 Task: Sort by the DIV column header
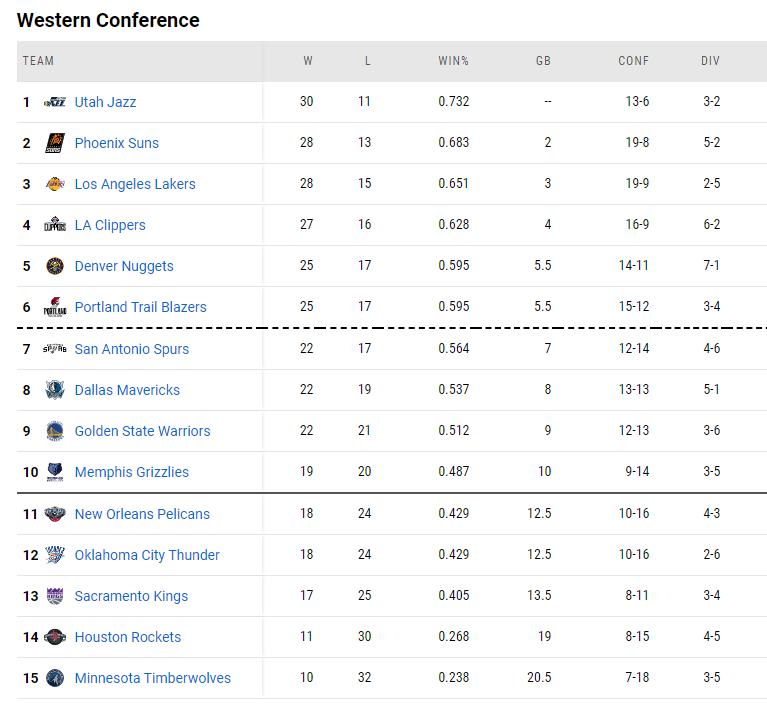[x=710, y=61]
